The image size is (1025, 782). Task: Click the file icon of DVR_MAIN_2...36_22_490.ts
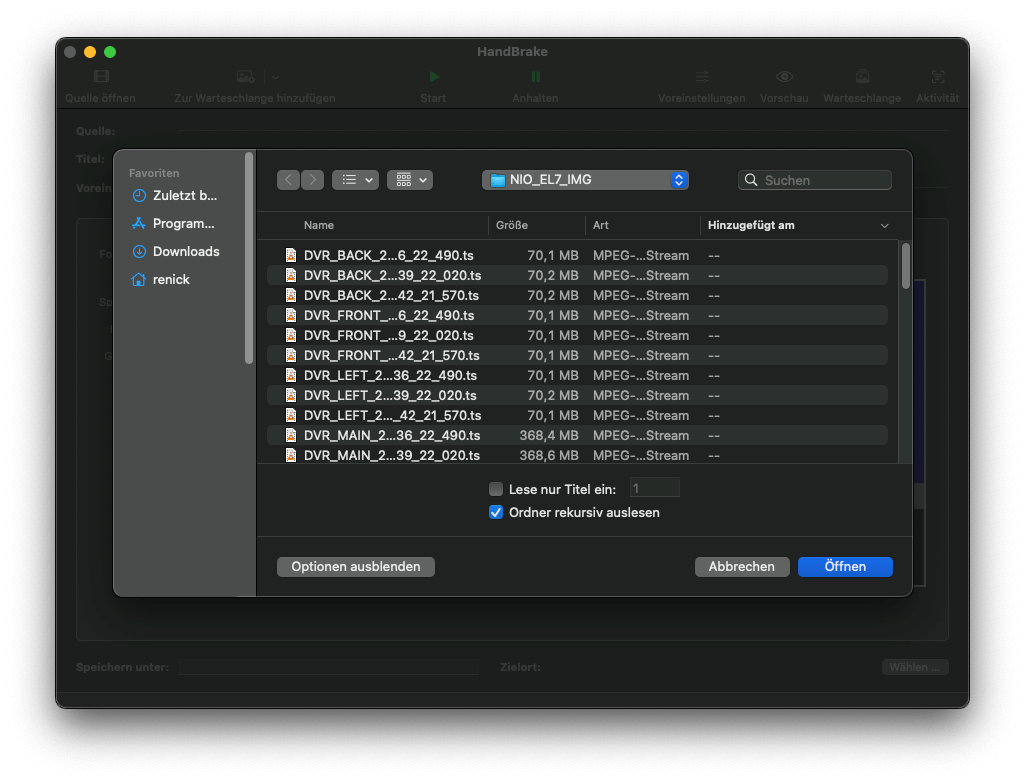pos(291,435)
